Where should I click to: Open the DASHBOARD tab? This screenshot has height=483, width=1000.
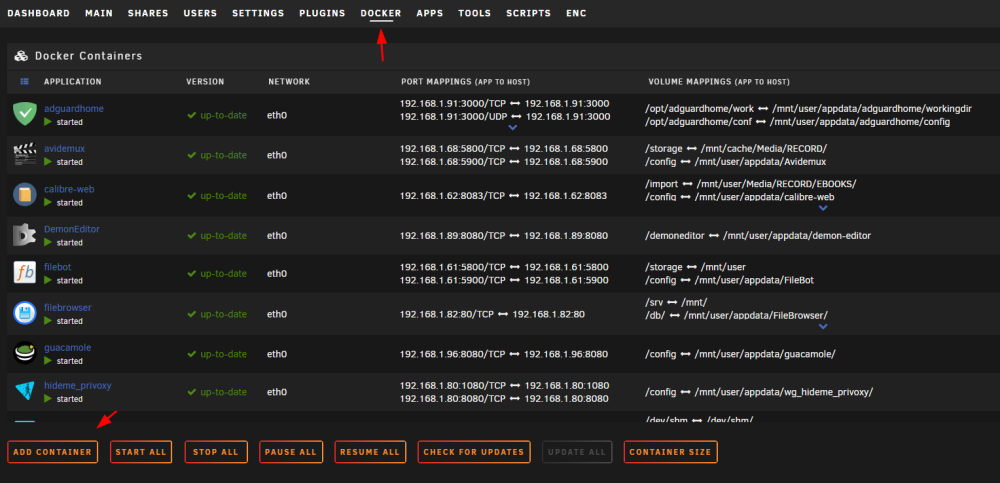pyautogui.click(x=39, y=13)
